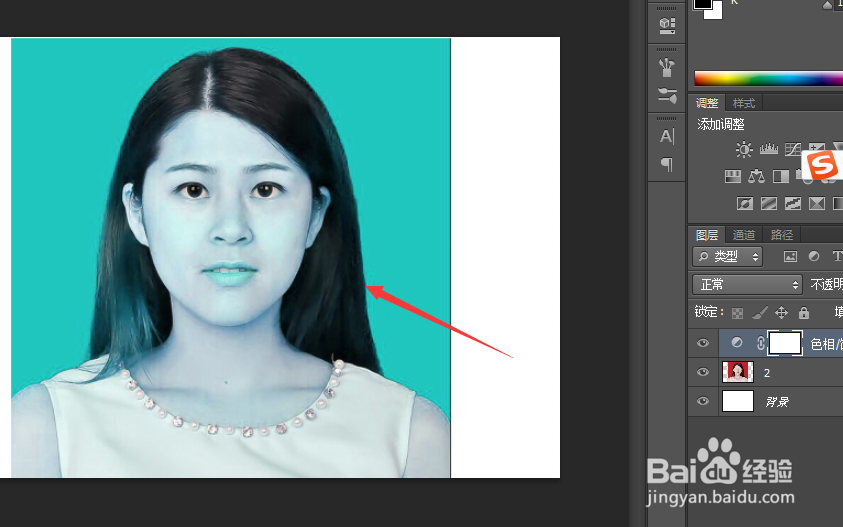Add a Black & White adjustment

[x=781, y=176]
